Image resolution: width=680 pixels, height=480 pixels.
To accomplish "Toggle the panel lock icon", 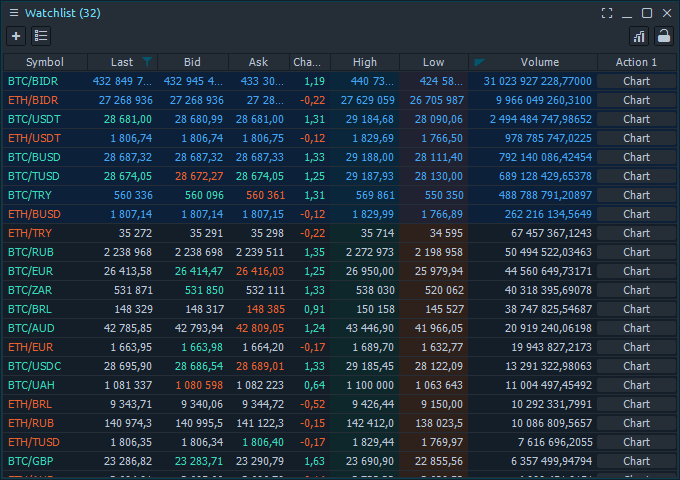I will (664, 36).
